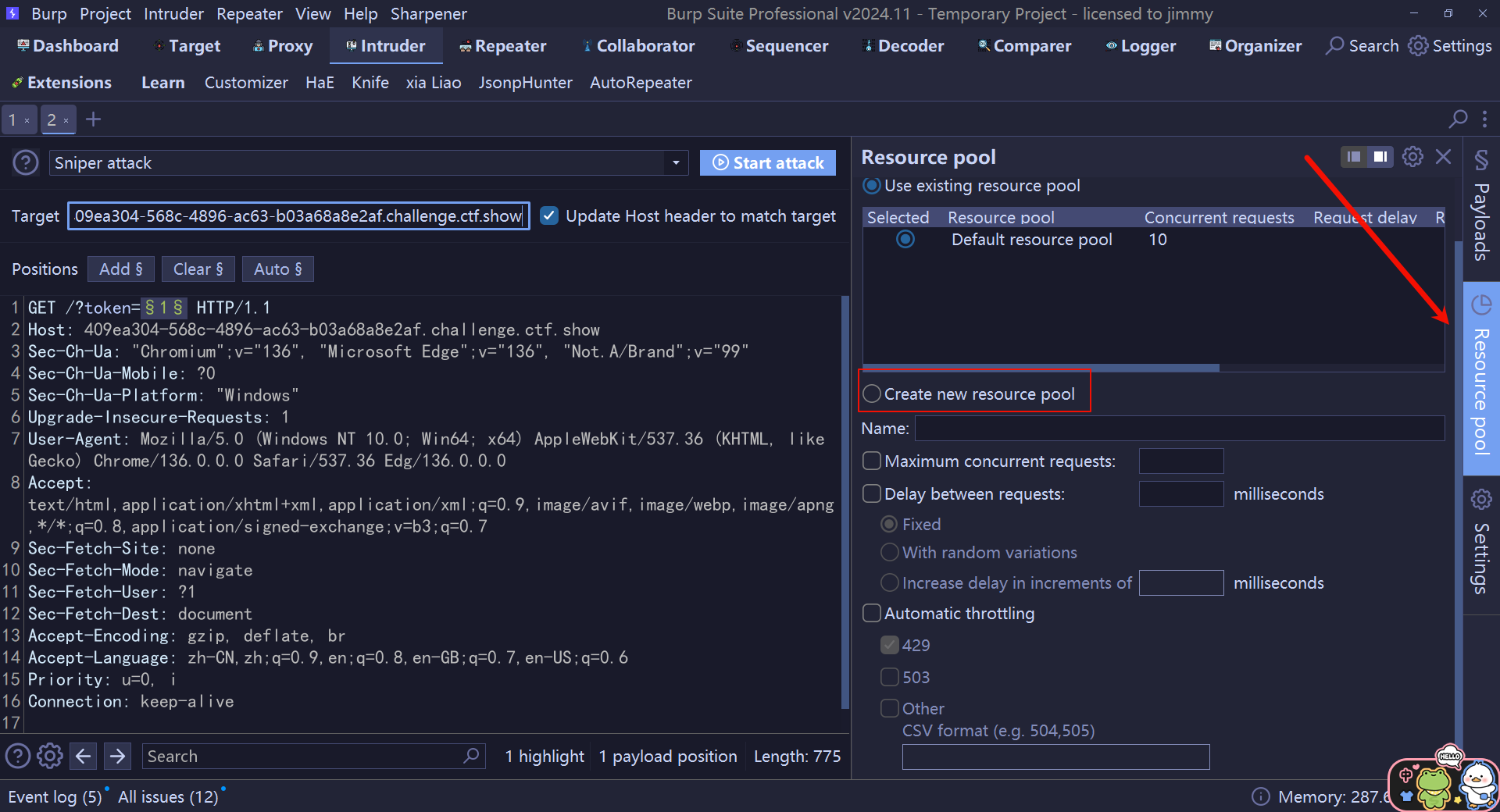This screenshot has width=1500, height=812.
Task: Open the Resource pool panel settings gear
Action: pyautogui.click(x=1412, y=157)
